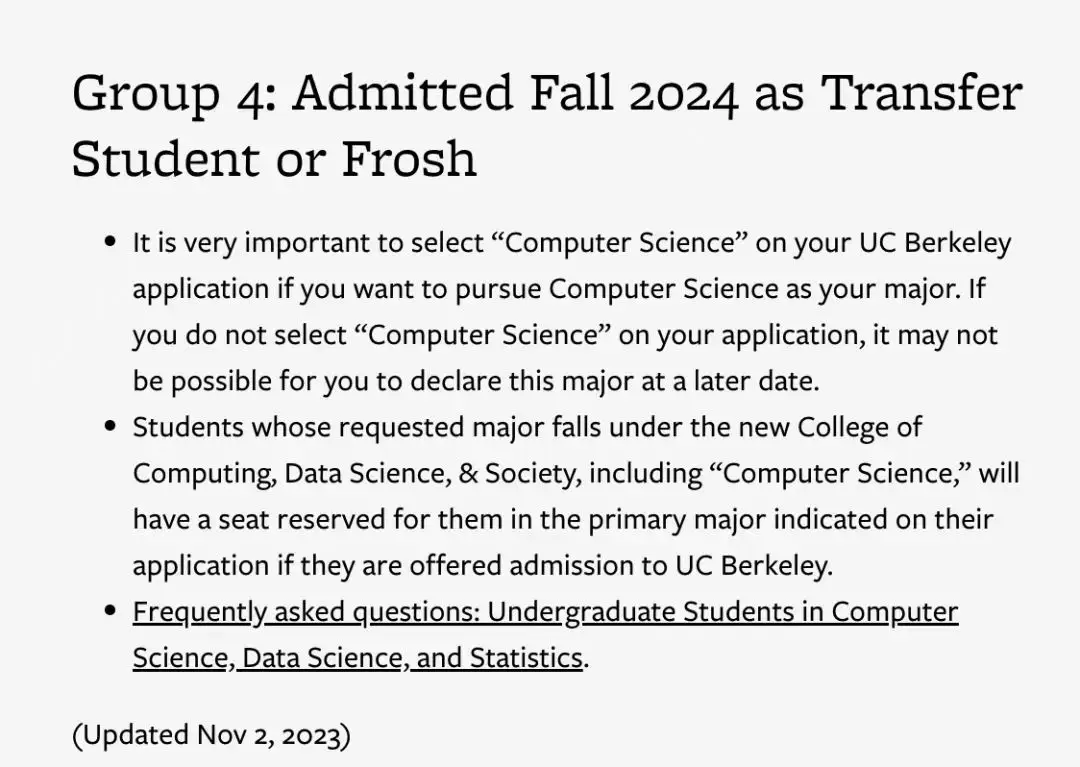
Task: Open the Frequently asked questions link
Action: [x=545, y=611]
